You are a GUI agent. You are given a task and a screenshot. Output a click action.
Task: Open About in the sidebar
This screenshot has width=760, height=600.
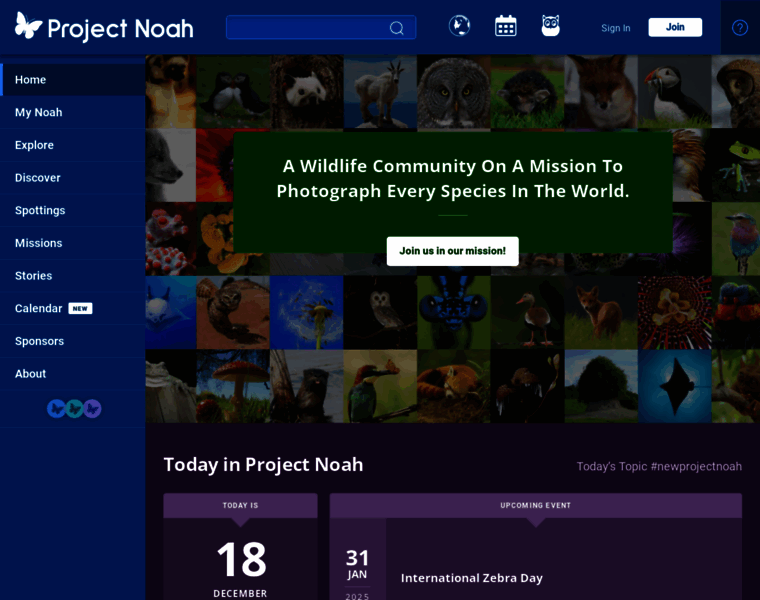point(73,374)
